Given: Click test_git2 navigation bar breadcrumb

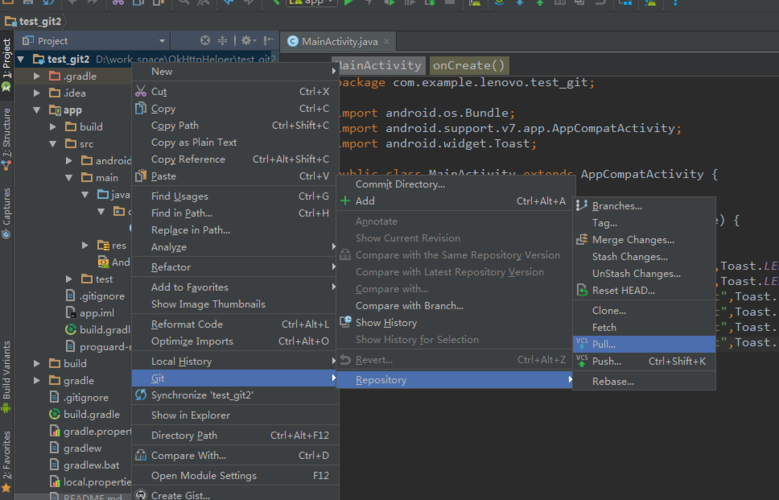Looking at the screenshot, I should pos(33,21).
